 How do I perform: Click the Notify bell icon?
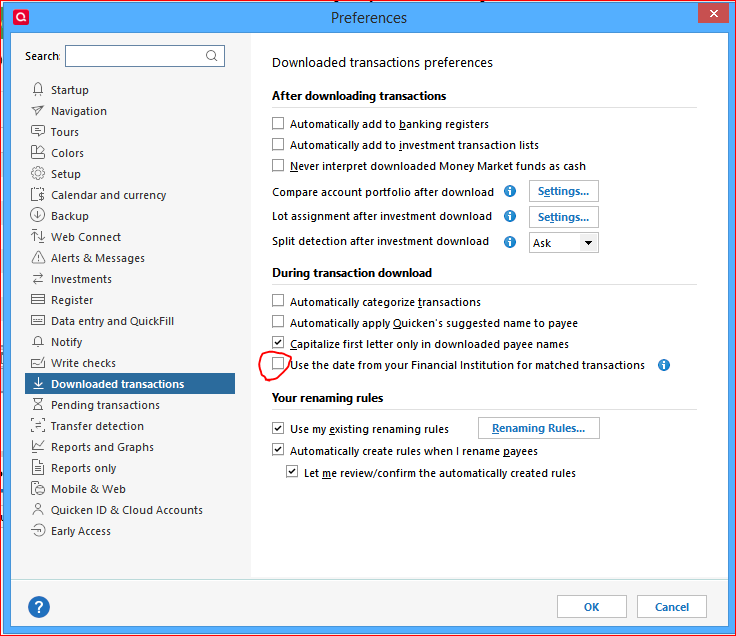[38, 341]
